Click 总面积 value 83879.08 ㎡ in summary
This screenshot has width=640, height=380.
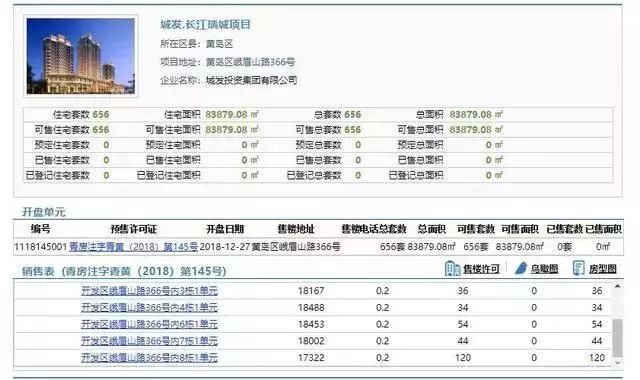tap(476, 115)
